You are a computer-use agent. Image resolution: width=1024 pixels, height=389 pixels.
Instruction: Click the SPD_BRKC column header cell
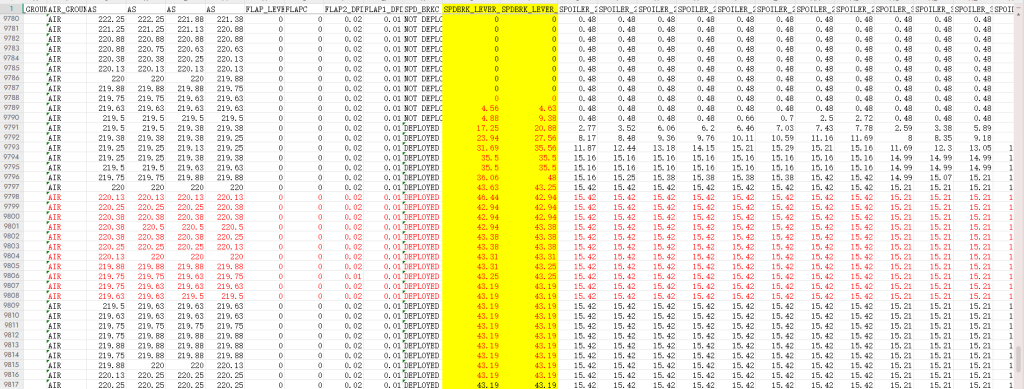tap(422, 9)
